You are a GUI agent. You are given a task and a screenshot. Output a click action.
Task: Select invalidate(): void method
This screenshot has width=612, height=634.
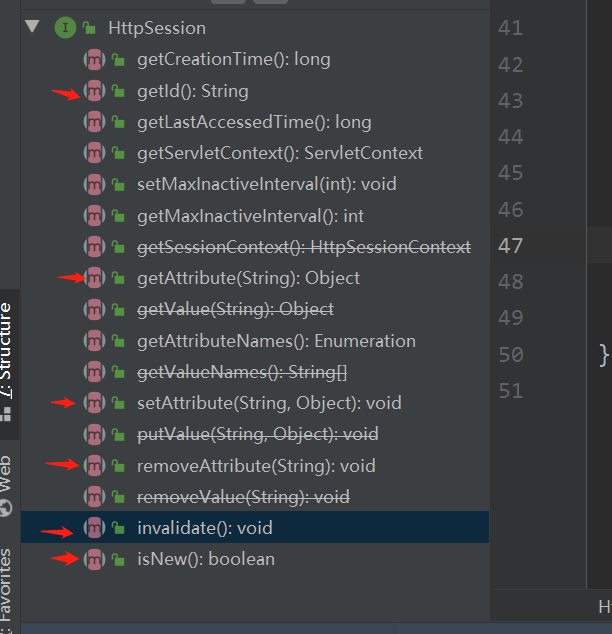(x=205, y=528)
